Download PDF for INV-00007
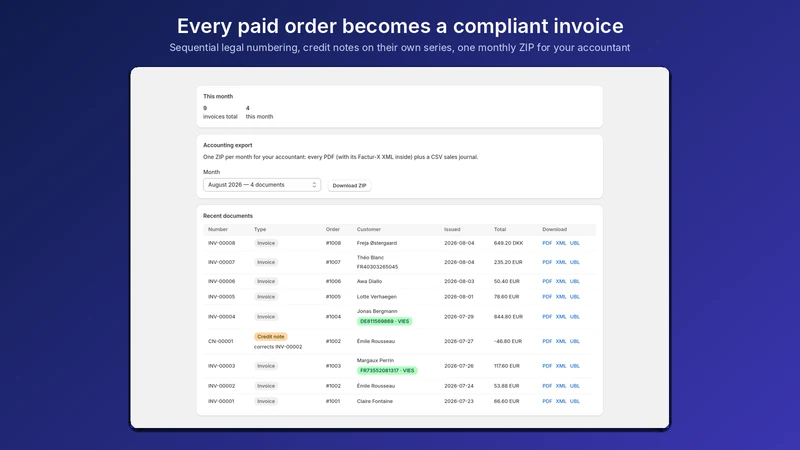 [x=547, y=262]
